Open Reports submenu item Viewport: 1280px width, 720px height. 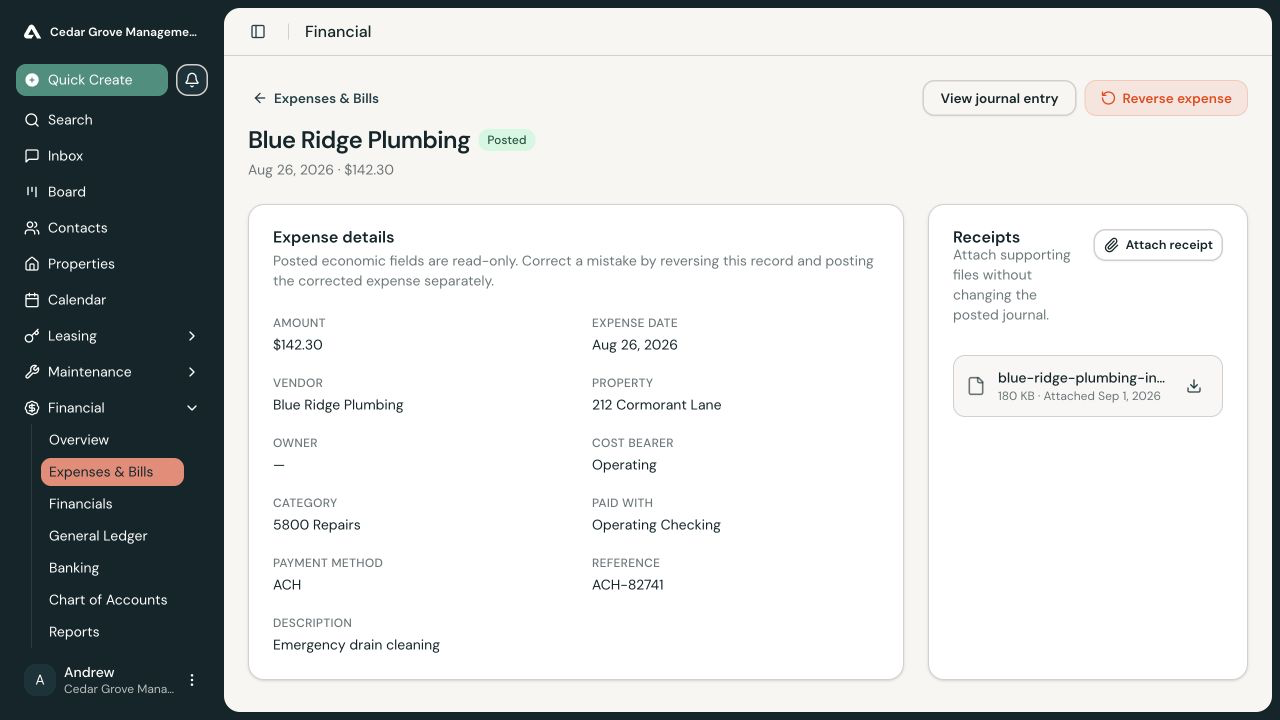(x=74, y=632)
